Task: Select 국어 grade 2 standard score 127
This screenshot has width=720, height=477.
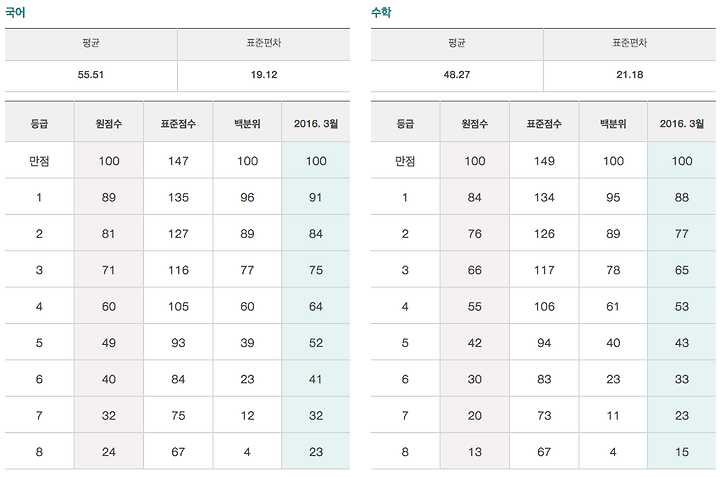Action: 178,234
